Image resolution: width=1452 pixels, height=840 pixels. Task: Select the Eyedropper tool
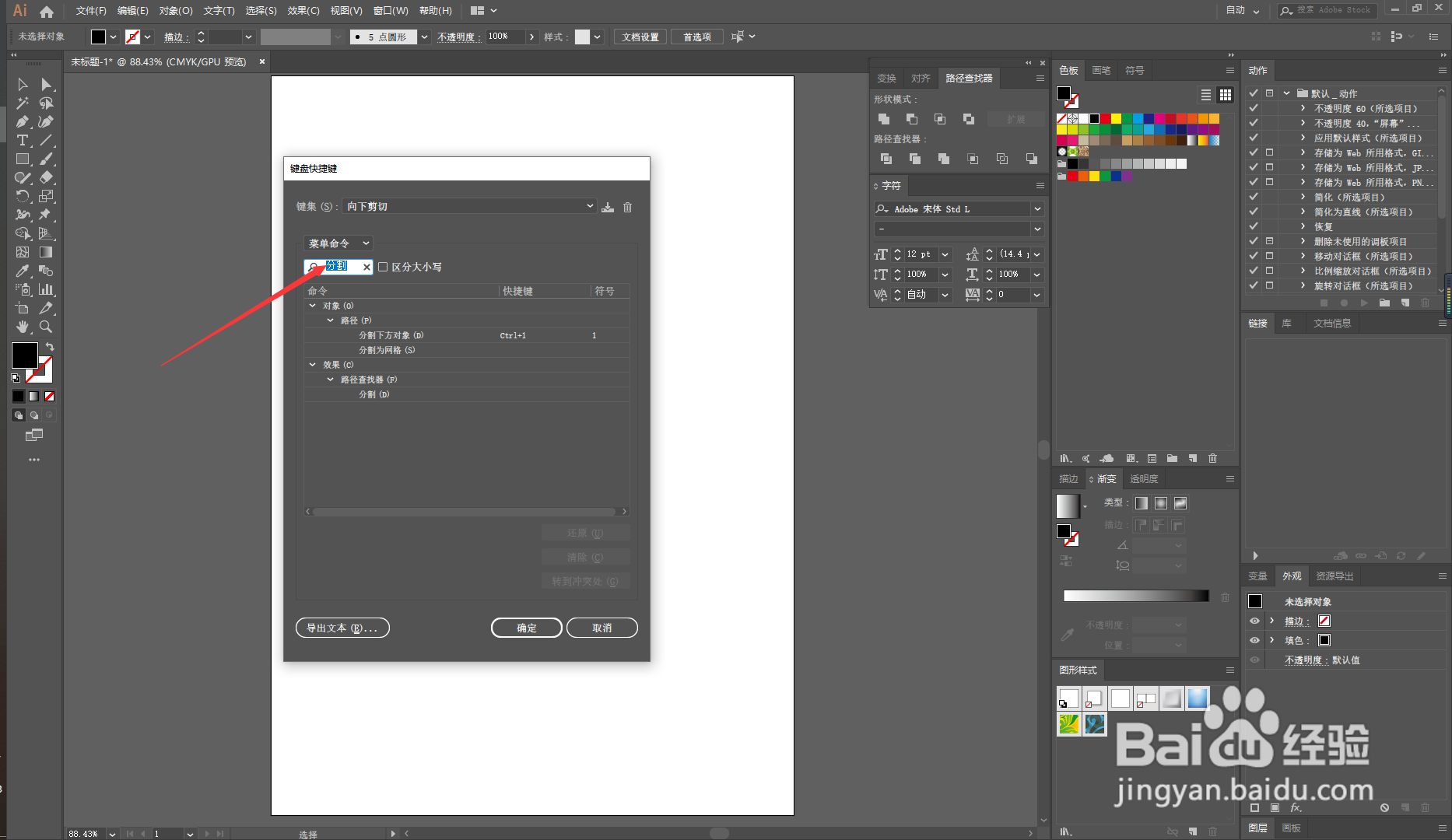(23, 271)
